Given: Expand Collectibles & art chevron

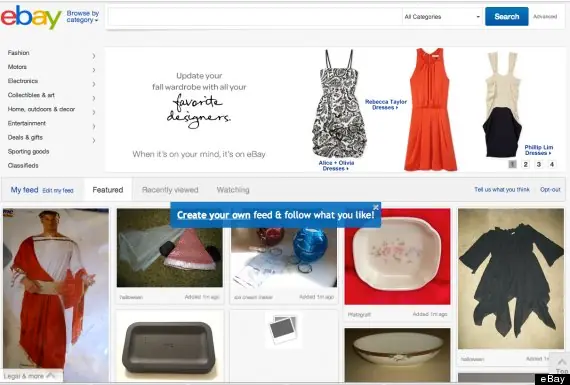Looking at the screenshot, I should [94, 99].
